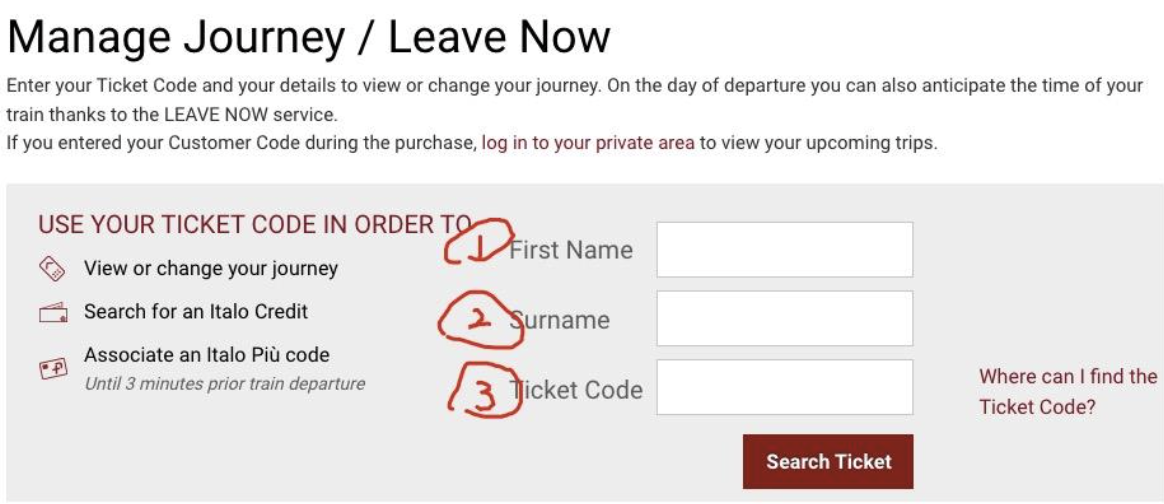Click the Manage Journey / Leave Now heading
Viewport: 1164px width, 504px height.
[x=309, y=36]
